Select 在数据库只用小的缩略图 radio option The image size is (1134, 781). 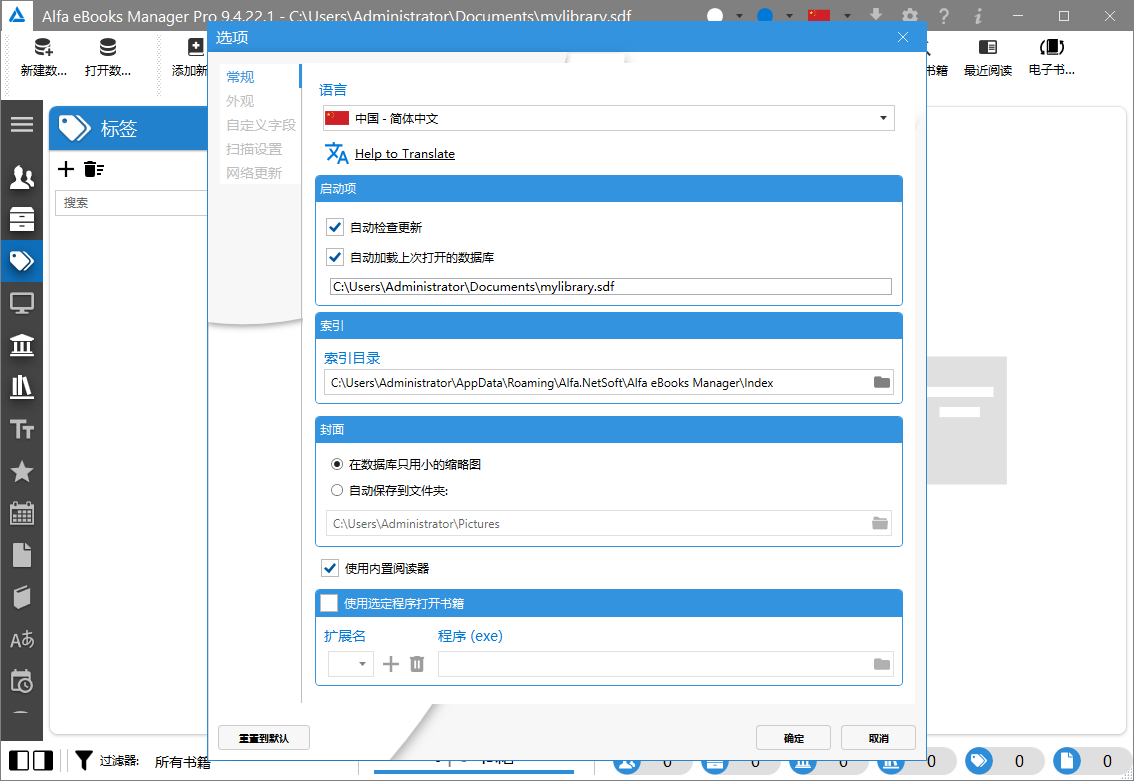337,464
